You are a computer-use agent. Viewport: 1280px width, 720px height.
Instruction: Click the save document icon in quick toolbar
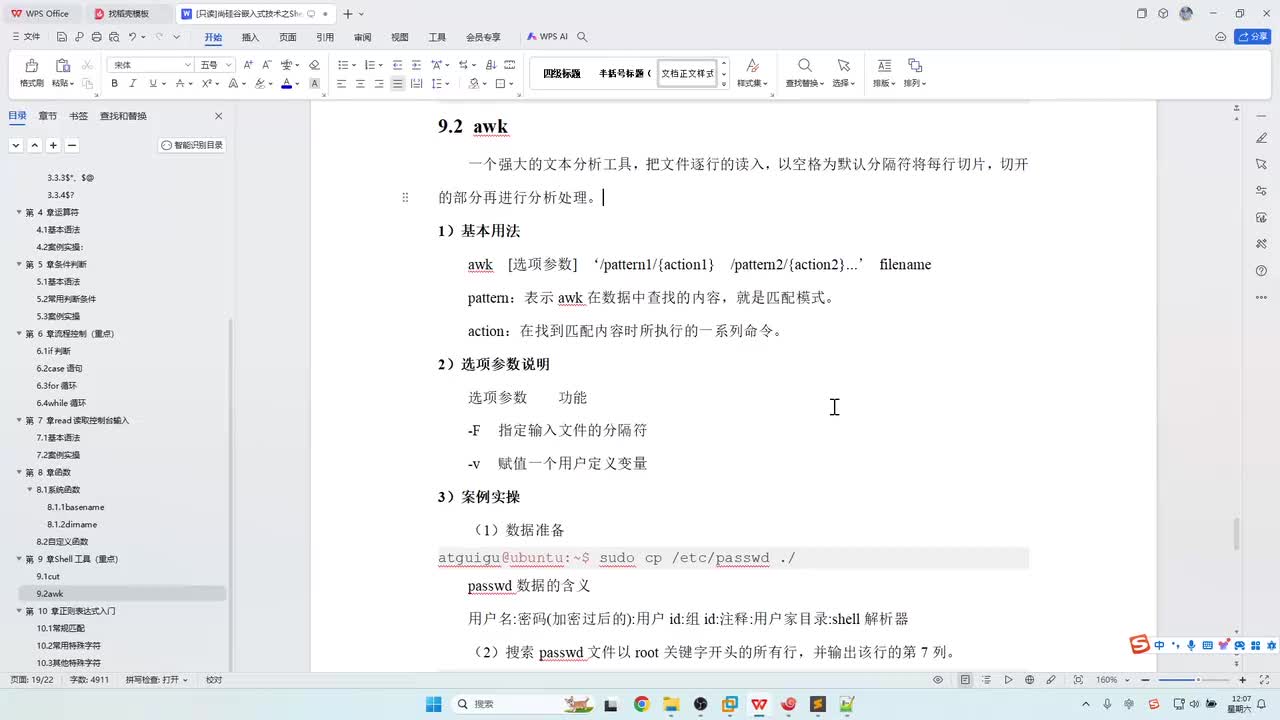click(x=62, y=37)
